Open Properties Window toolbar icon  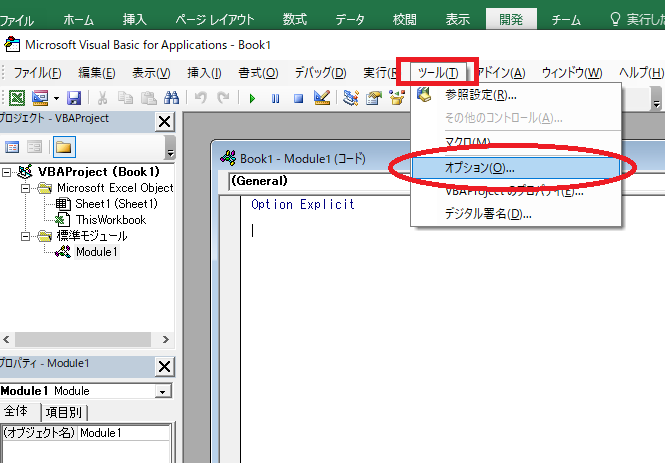(374, 98)
